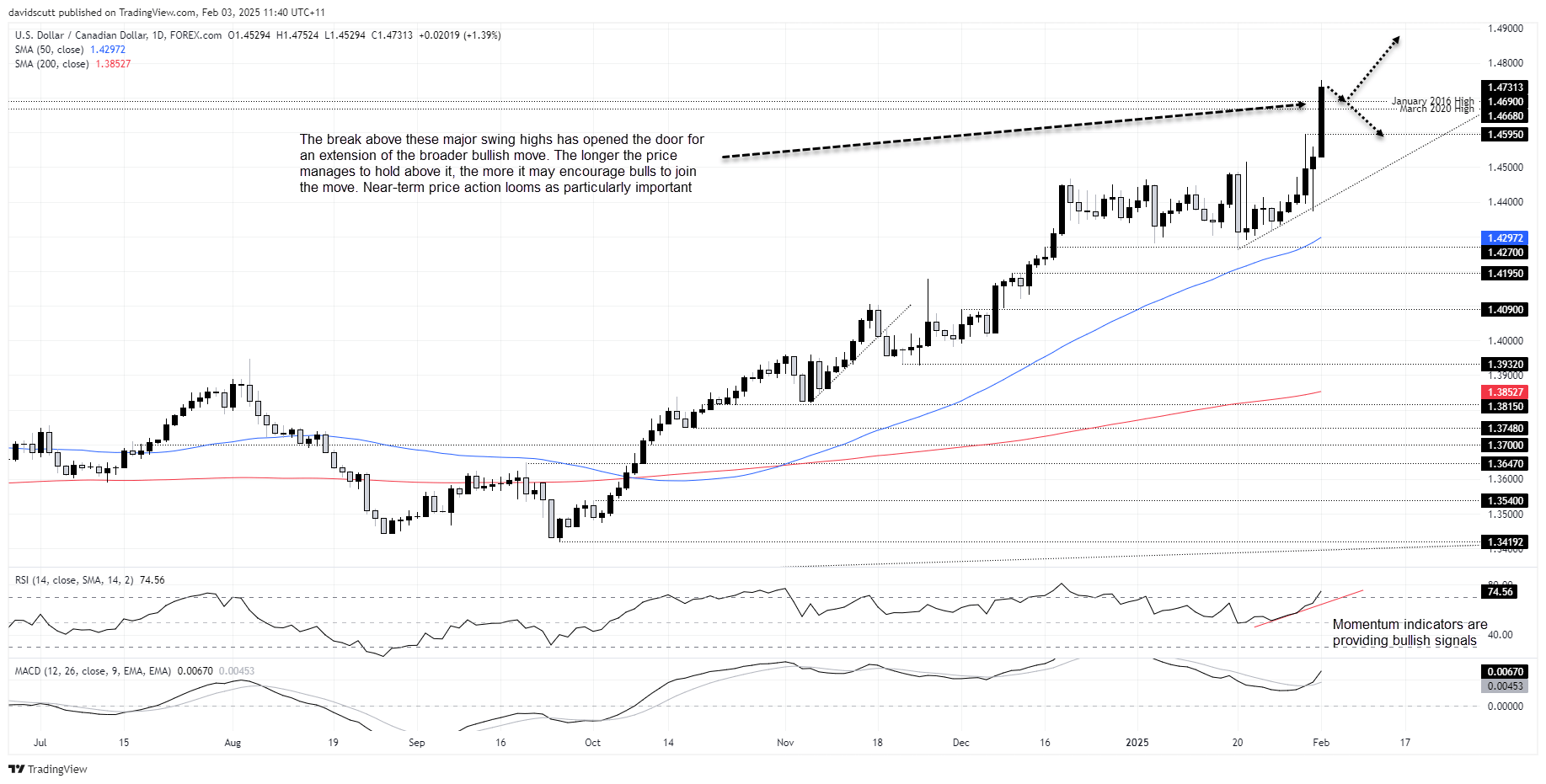
Task: Select the 1.38150 price level label
Action: 1504,407
